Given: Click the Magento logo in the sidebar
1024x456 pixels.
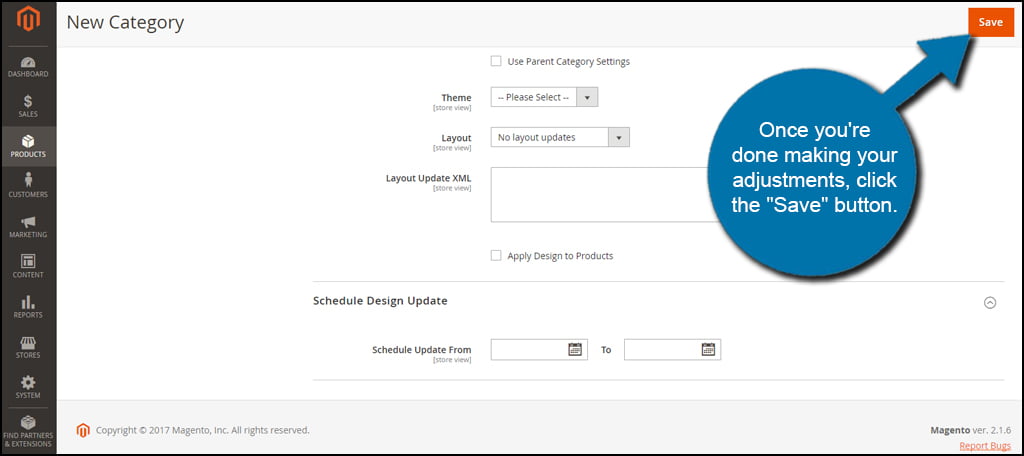Looking at the screenshot, I should coord(28,22).
